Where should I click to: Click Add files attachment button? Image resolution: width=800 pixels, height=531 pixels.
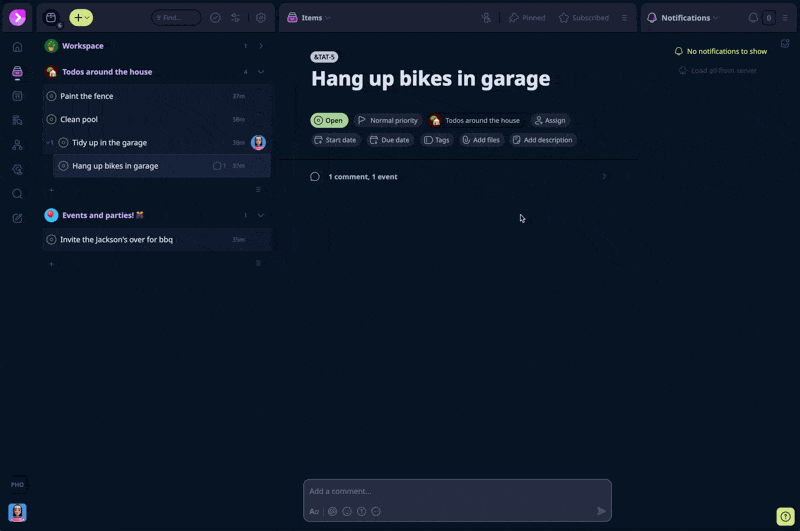pos(481,140)
